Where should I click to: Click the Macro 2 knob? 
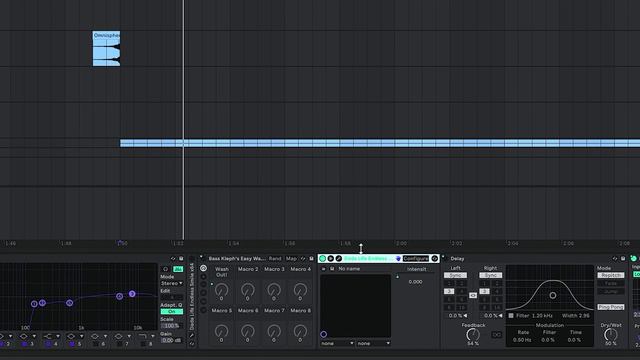[x=248, y=290]
